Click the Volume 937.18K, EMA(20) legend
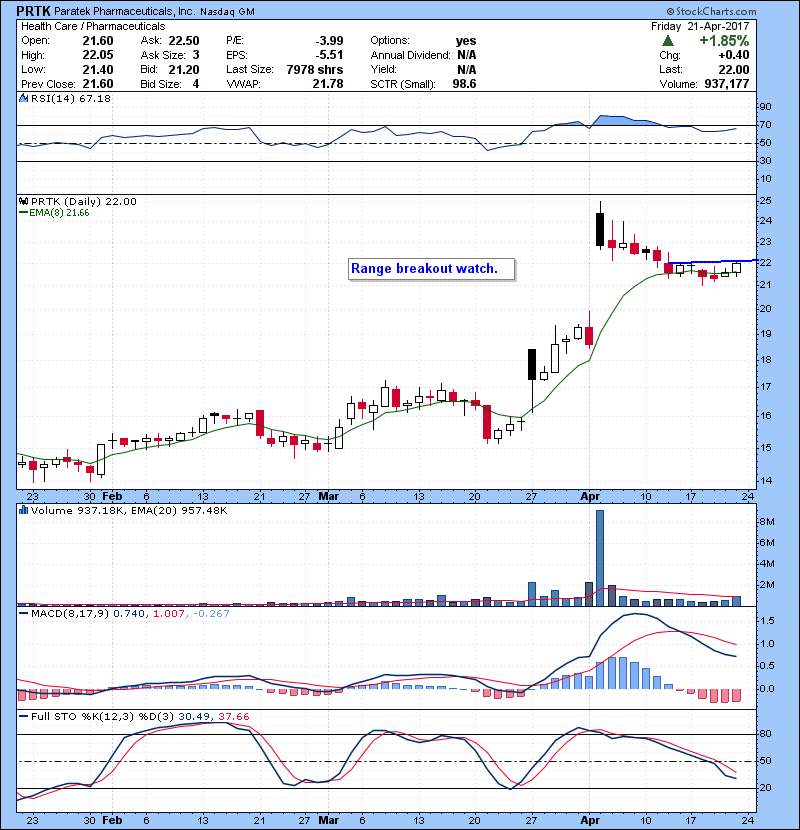The image size is (800, 830). [x=129, y=511]
